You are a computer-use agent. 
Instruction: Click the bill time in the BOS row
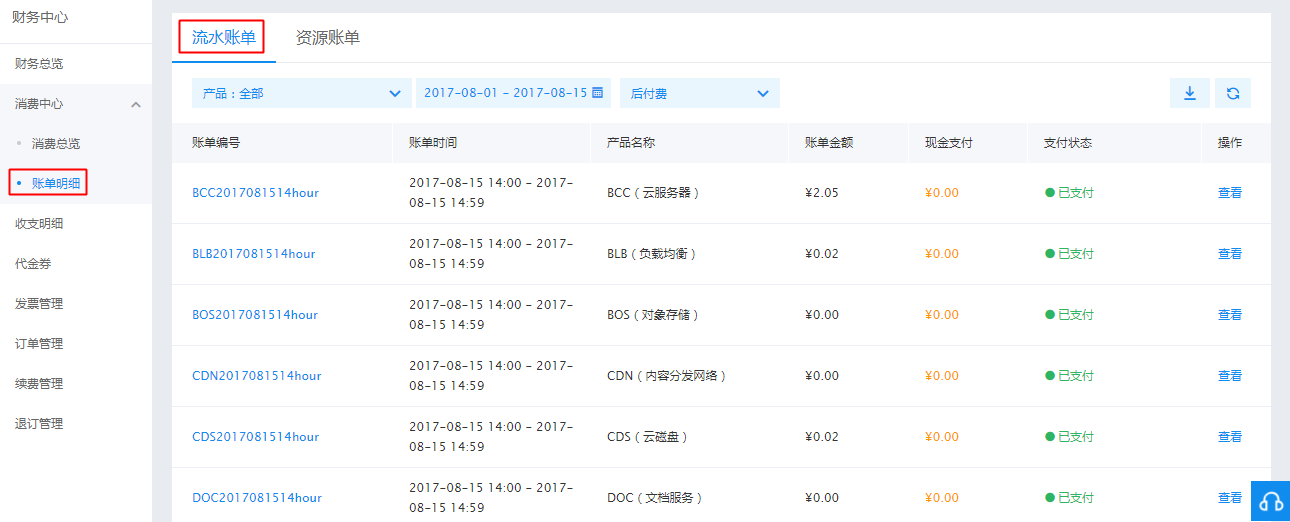click(491, 315)
